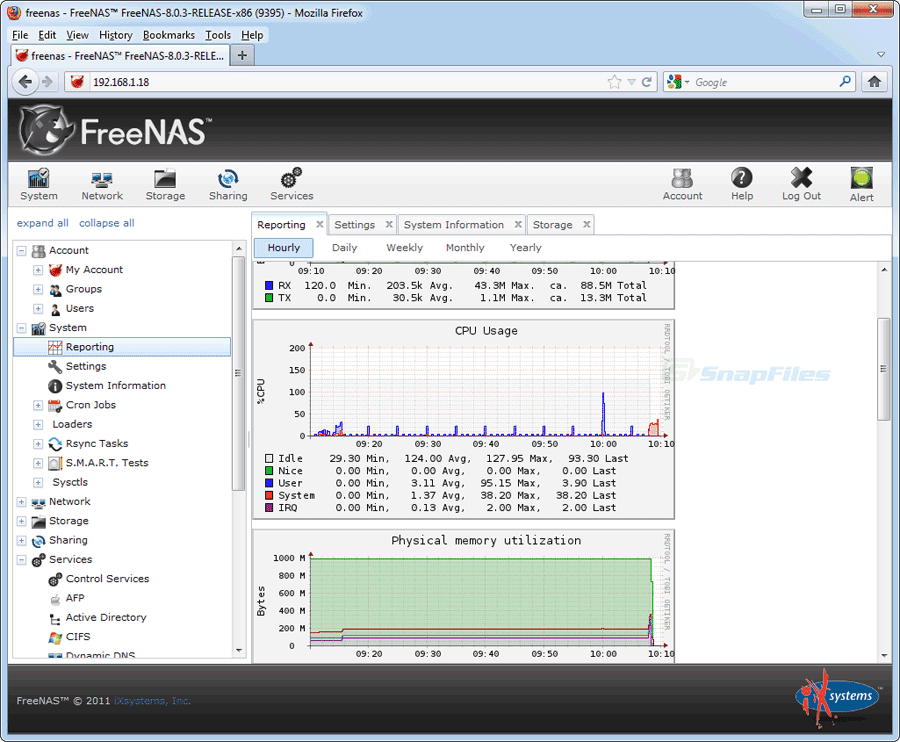Expand the Sysctls node

pyautogui.click(x=38, y=483)
